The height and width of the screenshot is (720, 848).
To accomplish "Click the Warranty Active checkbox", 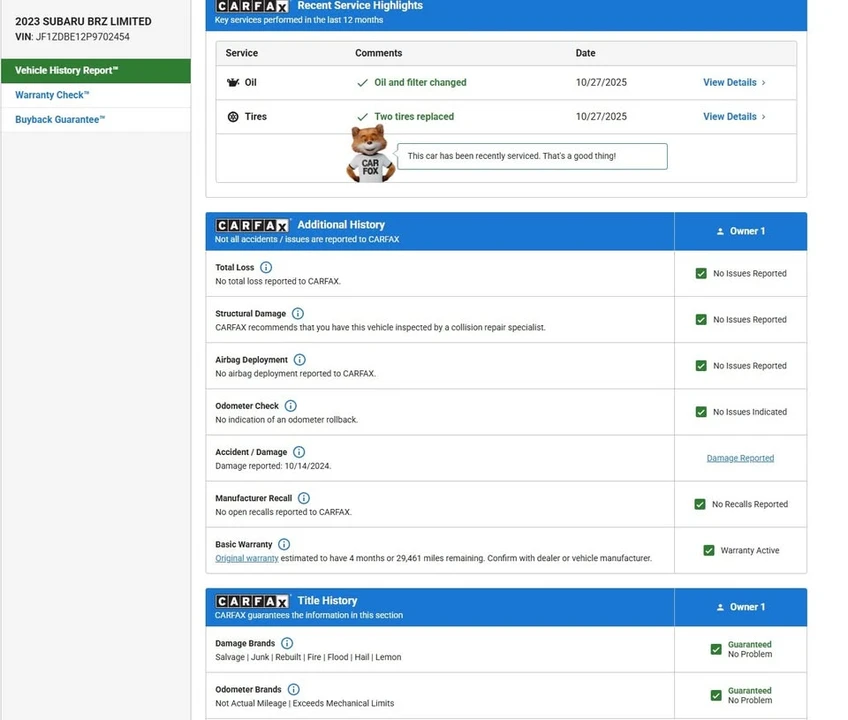I will (708, 550).
